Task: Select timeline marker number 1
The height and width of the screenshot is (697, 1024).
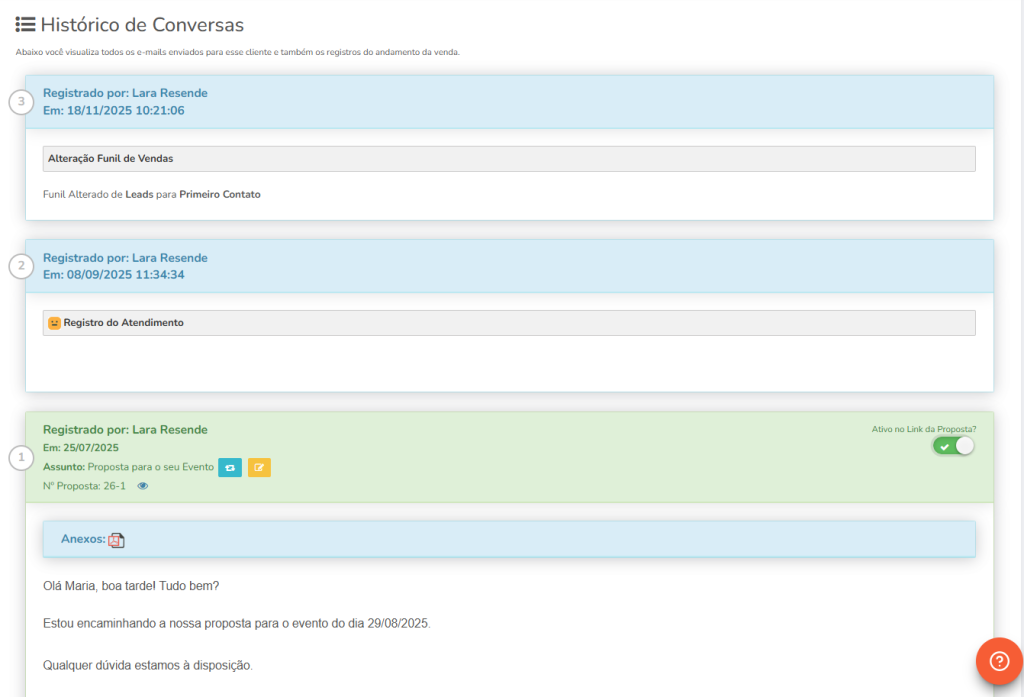Action: tap(22, 458)
